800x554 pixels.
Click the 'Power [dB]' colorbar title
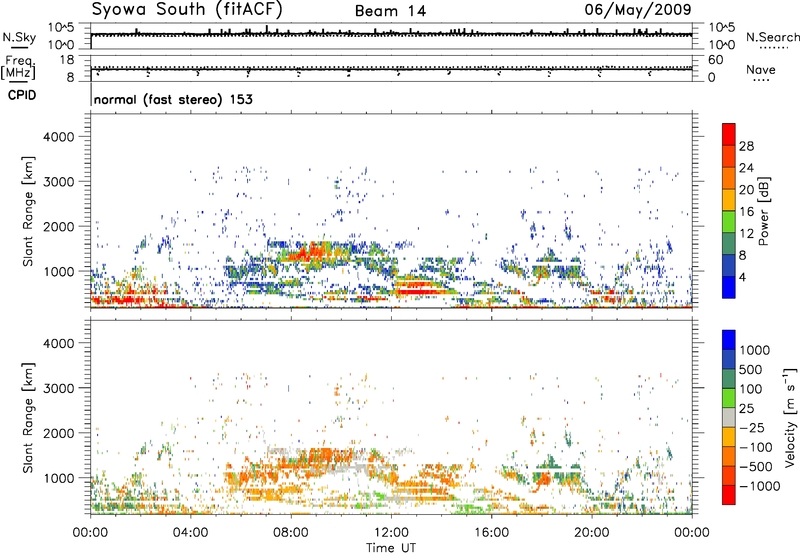point(763,211)
